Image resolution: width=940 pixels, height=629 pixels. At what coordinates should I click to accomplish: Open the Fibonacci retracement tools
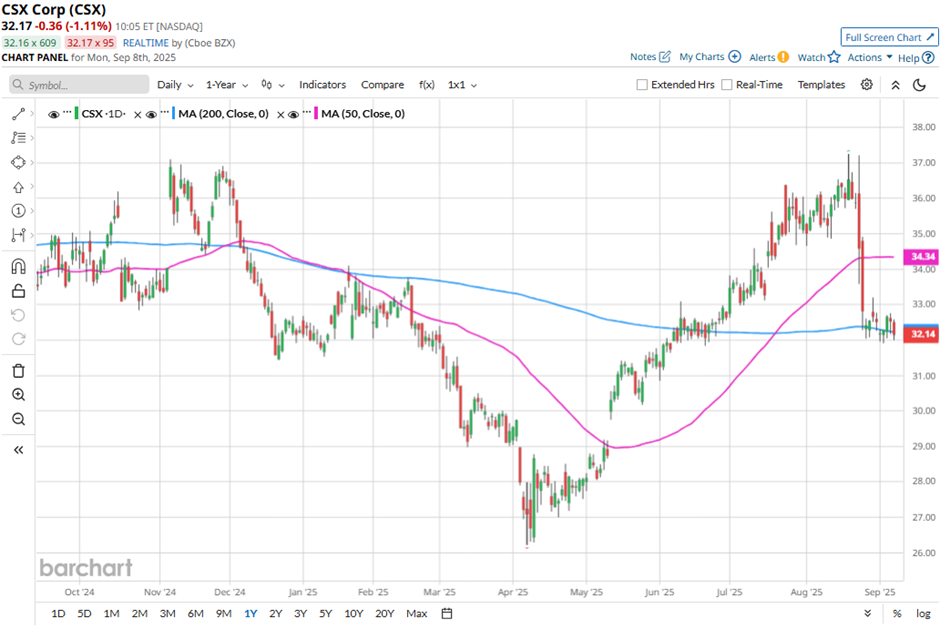pyautogui.click(x=18, y=138)
